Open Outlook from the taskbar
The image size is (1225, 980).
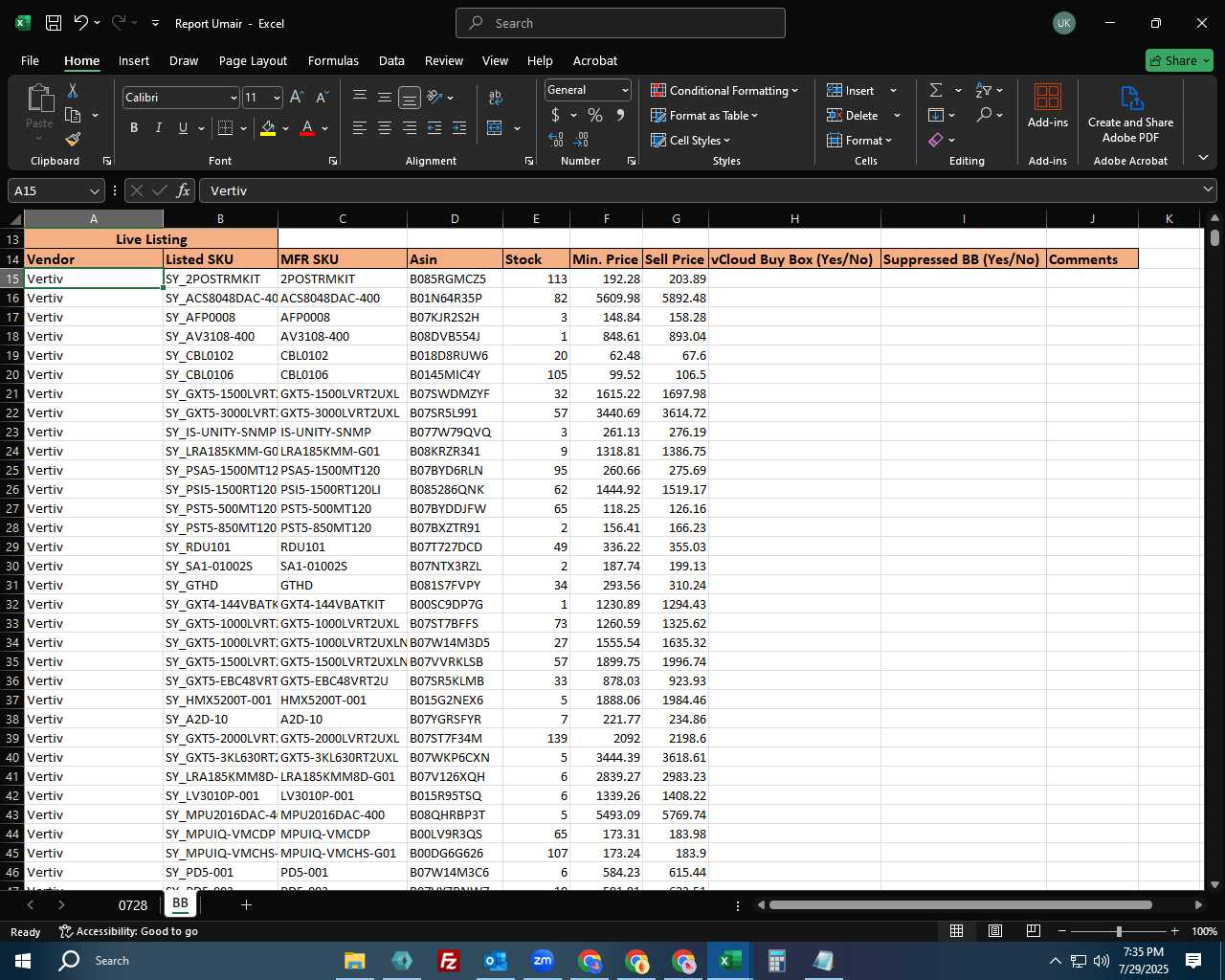(496, 961)
